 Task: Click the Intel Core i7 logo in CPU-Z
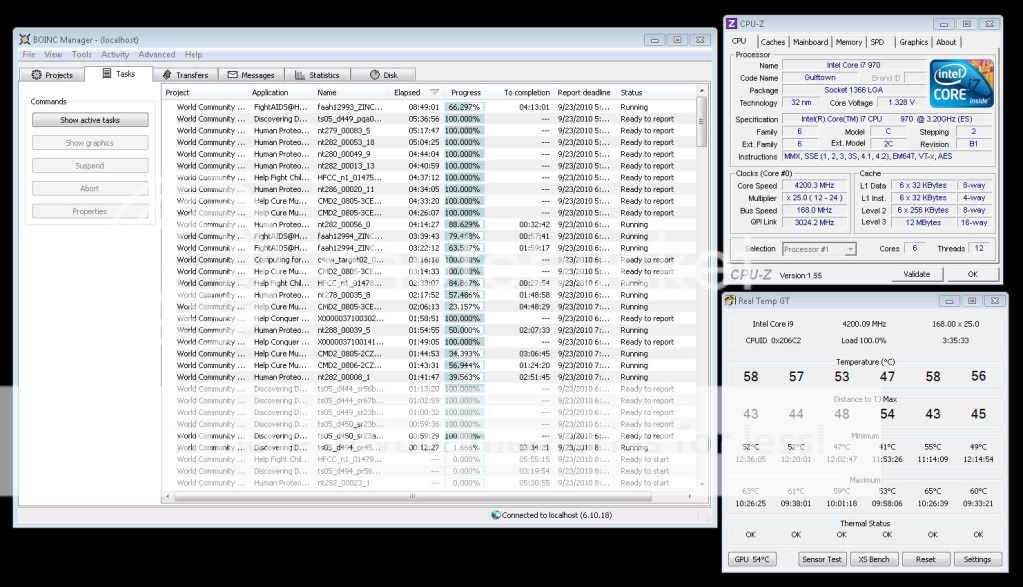tap(962, 83)
